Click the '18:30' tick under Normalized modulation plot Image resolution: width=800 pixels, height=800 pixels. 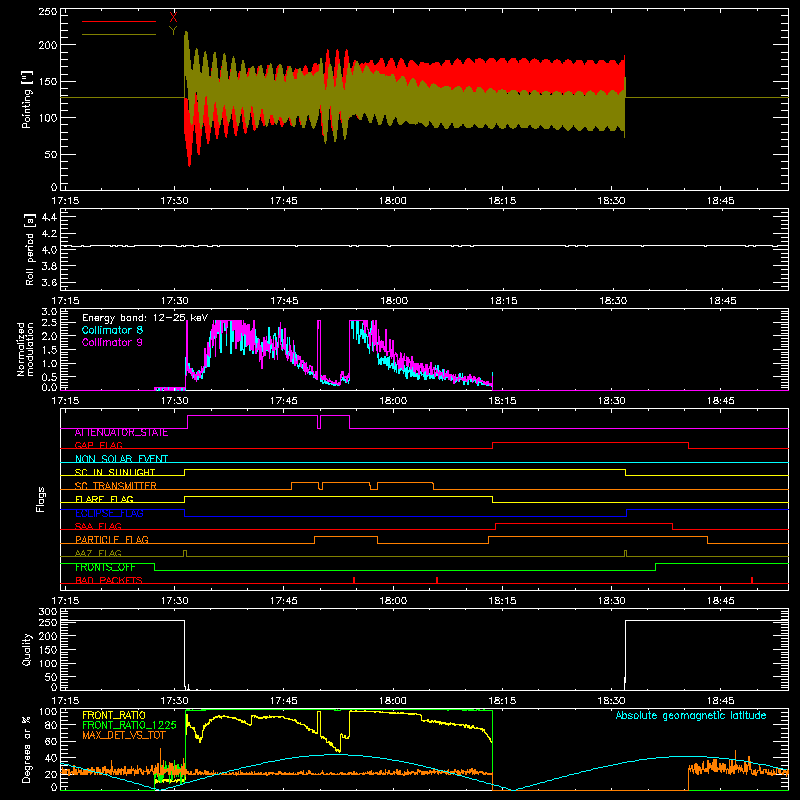(611, 401)
